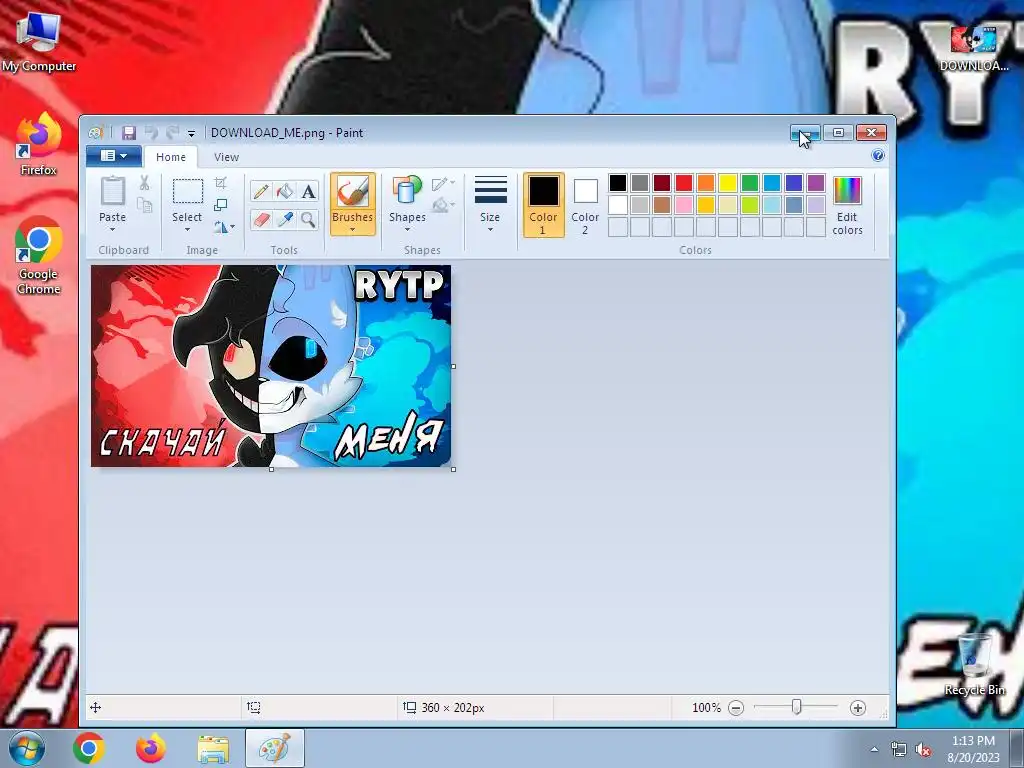Open shape Outline dropdown
1024x768 pixels.
point(443,184)
